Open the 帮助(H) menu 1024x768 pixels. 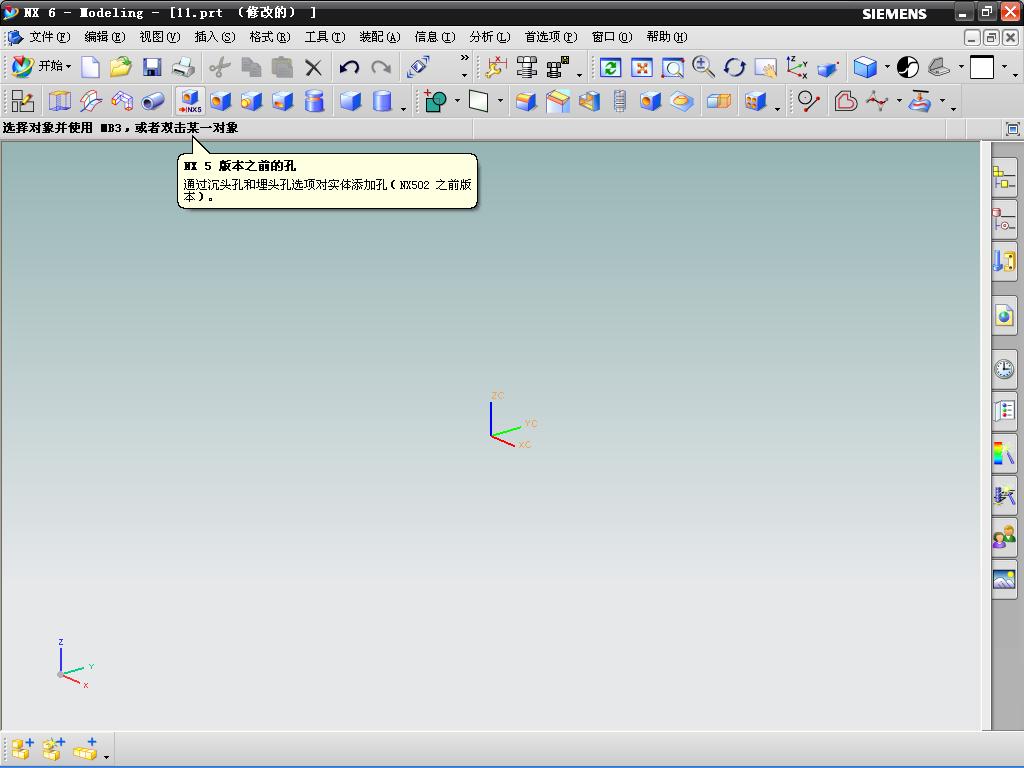click(x=667, y=37)
